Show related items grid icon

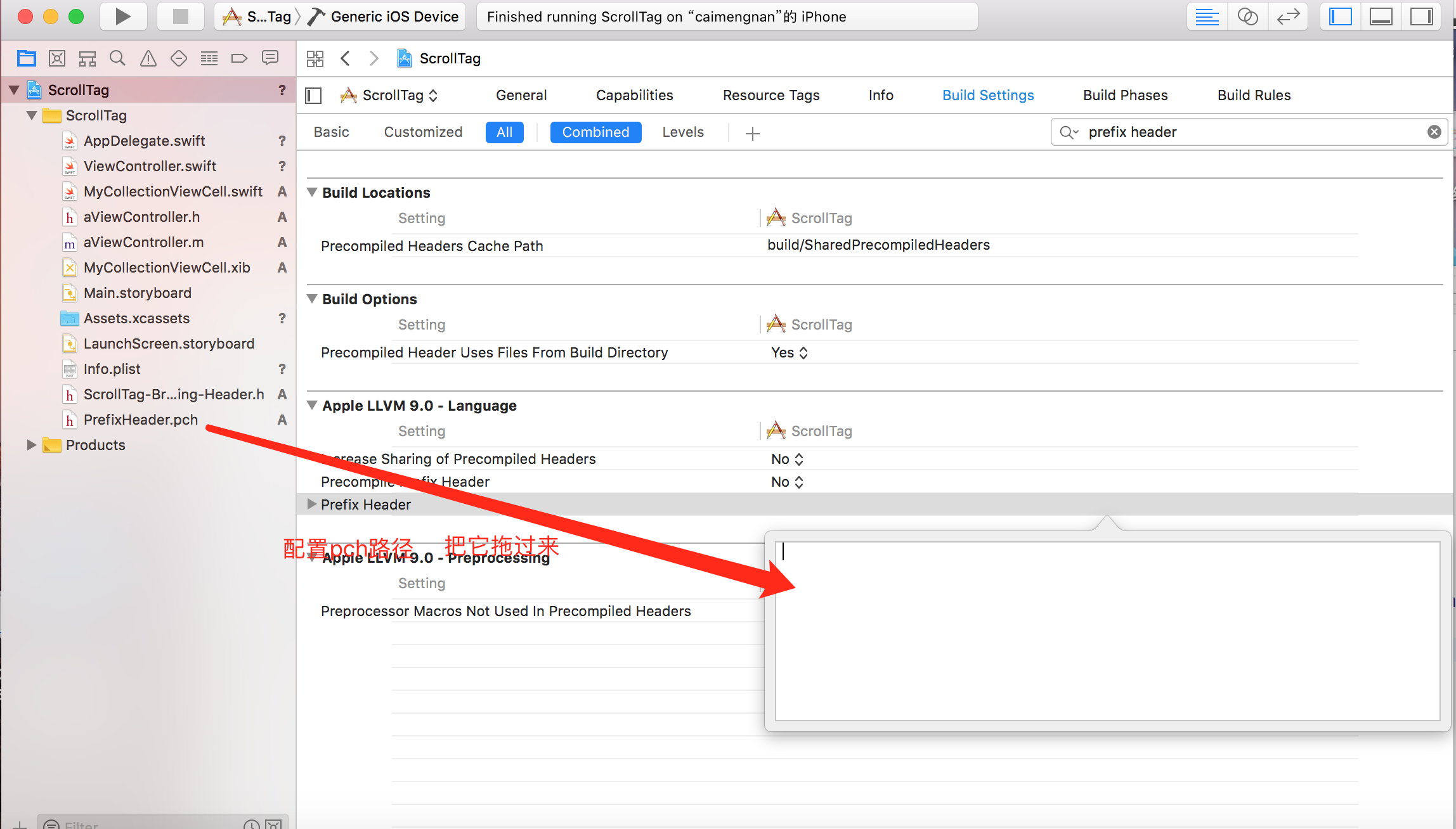click(x=315, y=58)
